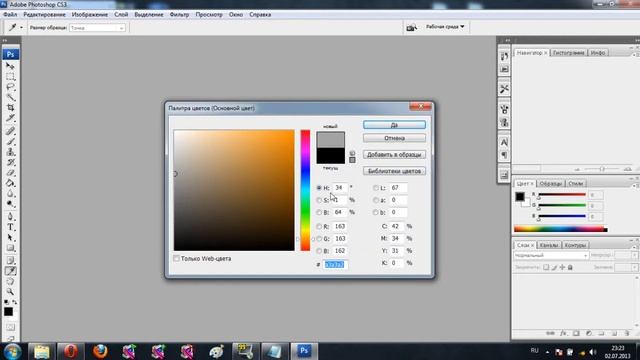Screen dimensions: 640x360
Task: Select the Notes tool
Action: click(10, 260)
